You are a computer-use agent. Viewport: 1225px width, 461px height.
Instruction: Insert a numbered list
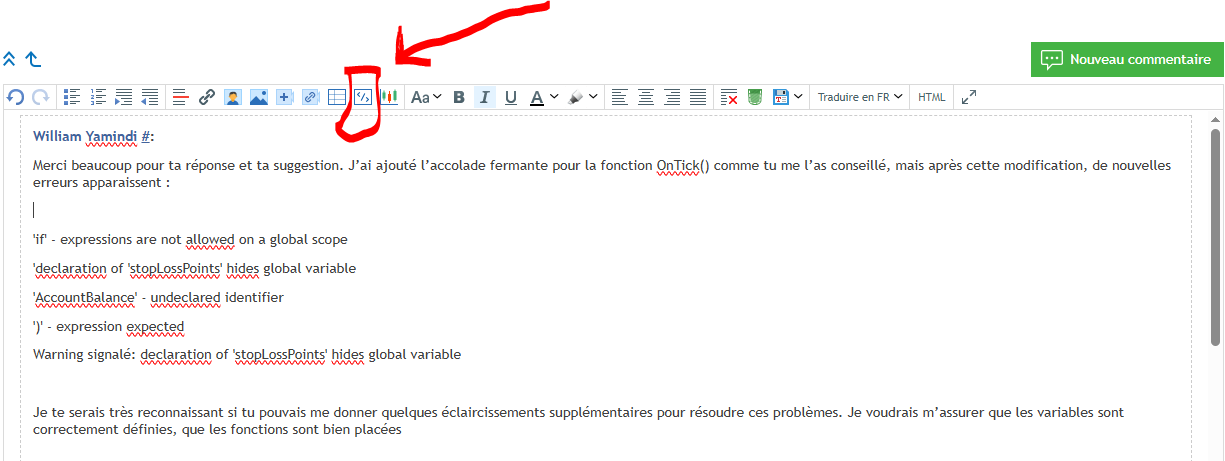tap(98, 97)
